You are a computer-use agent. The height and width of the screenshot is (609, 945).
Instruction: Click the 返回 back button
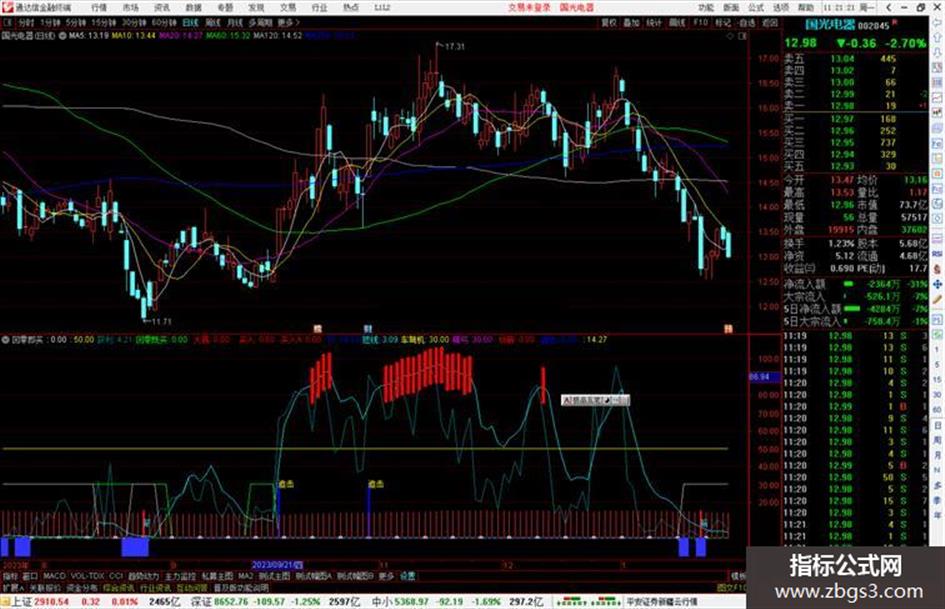pos(770,22)
